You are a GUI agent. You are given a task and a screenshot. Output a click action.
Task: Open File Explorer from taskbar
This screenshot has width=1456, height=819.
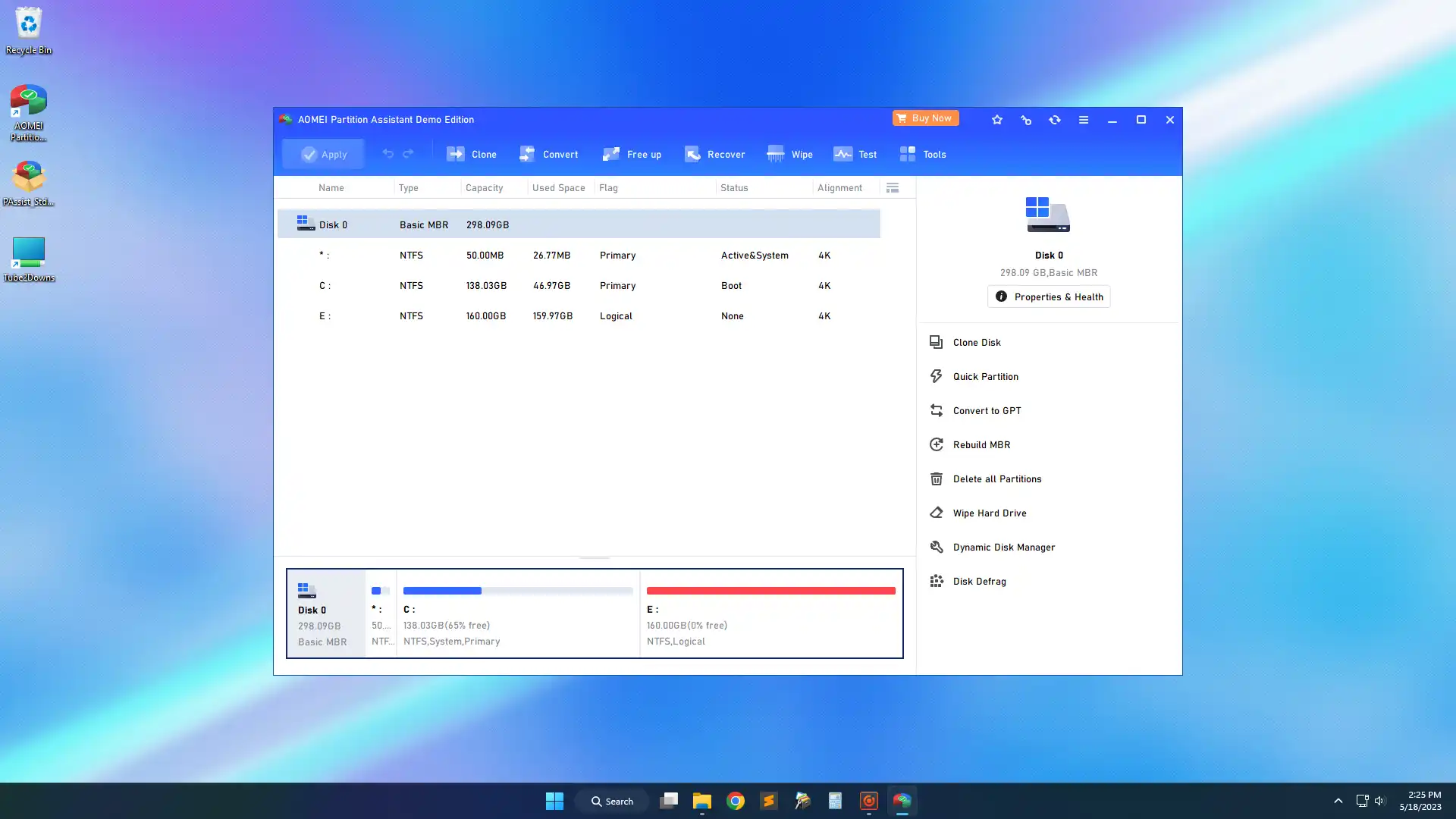point(701,801)
